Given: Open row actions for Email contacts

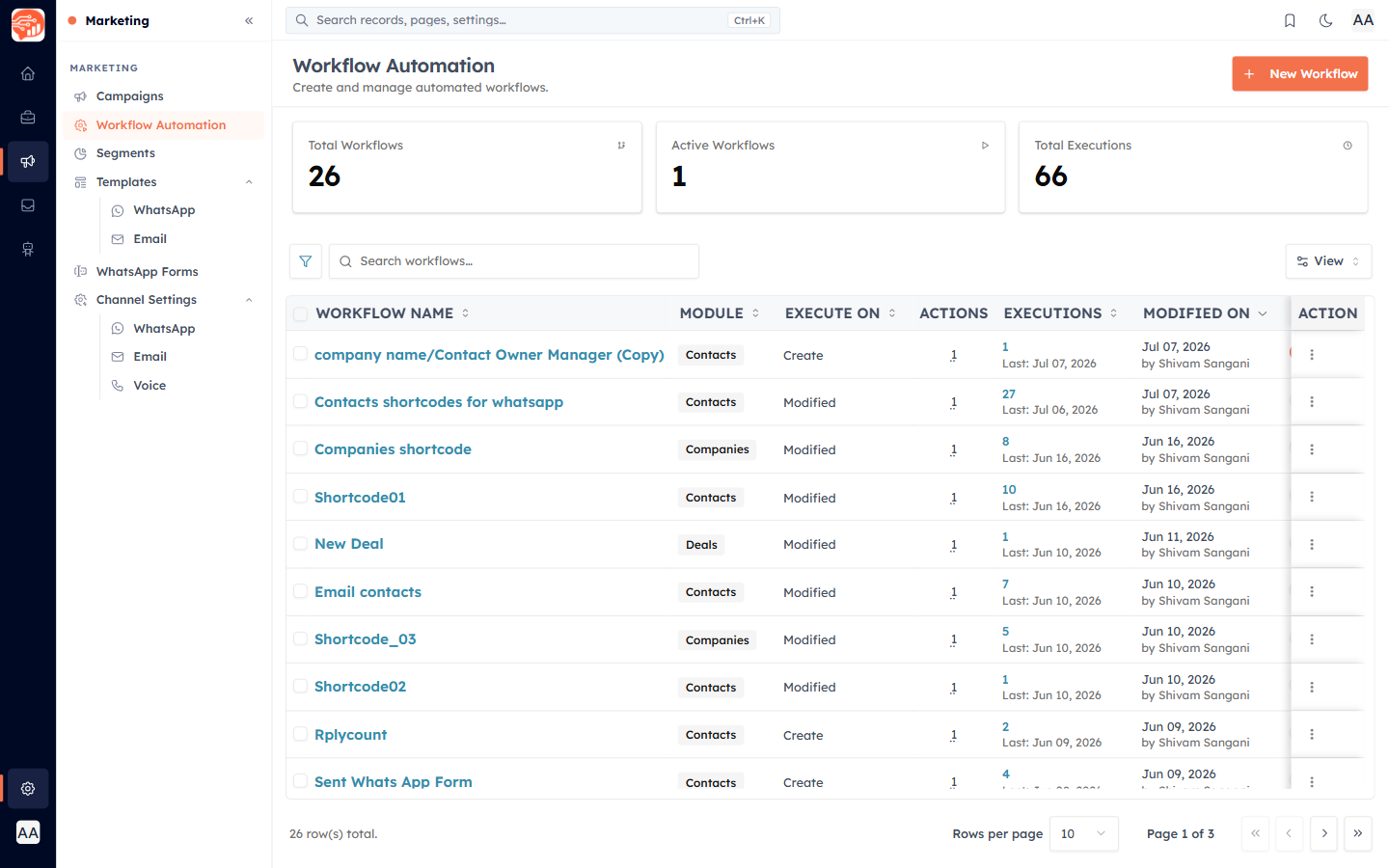Looking at the screenshot, I should [x=1312, y=592].
